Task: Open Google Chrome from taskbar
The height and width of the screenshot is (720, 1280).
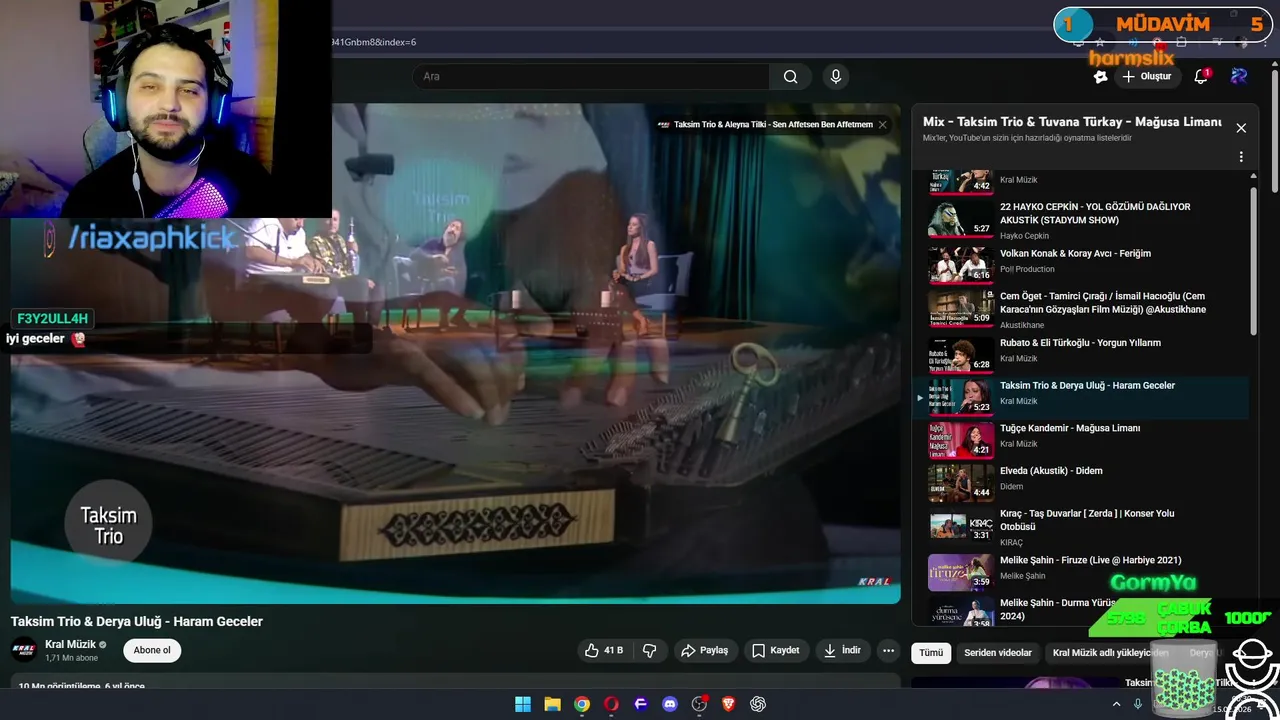Action: pos(582,704)
